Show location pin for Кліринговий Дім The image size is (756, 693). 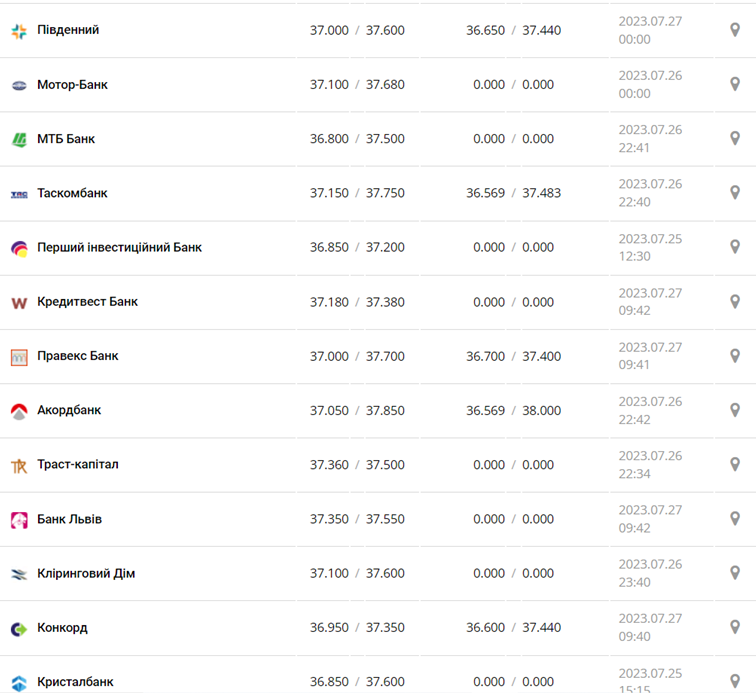tap(735, 573)
